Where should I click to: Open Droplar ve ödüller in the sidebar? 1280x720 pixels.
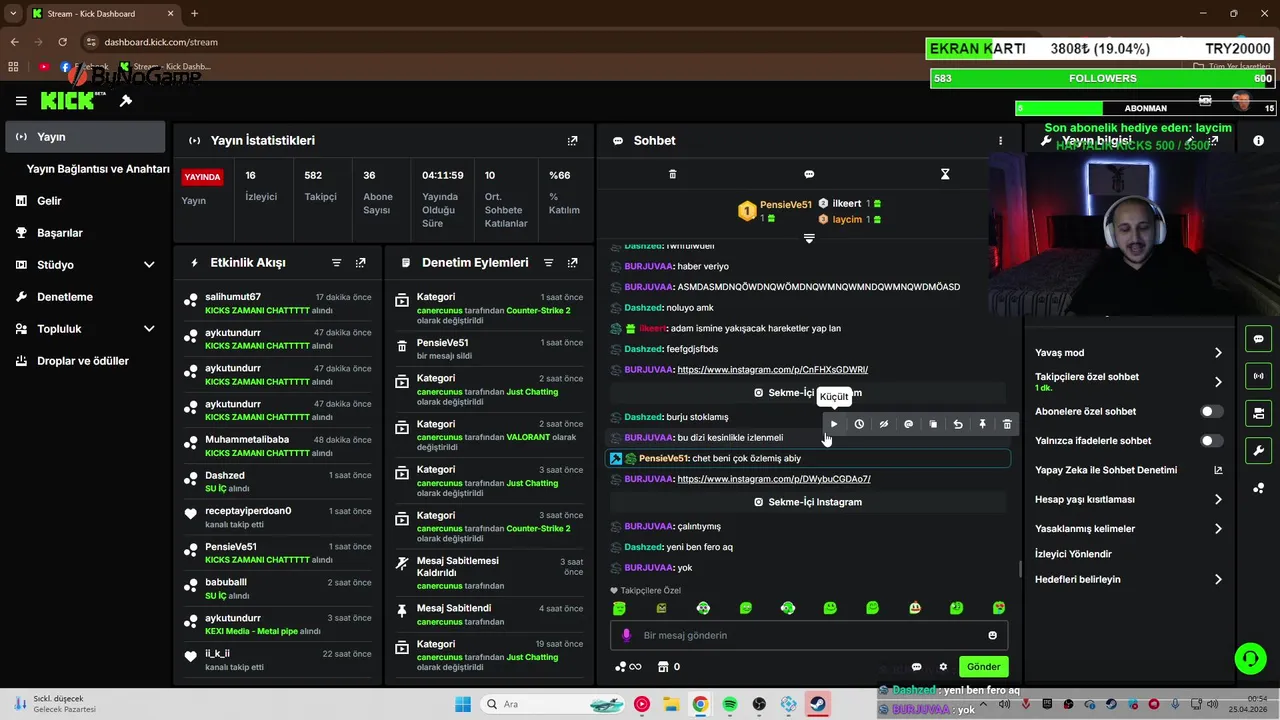pos(84,361)
